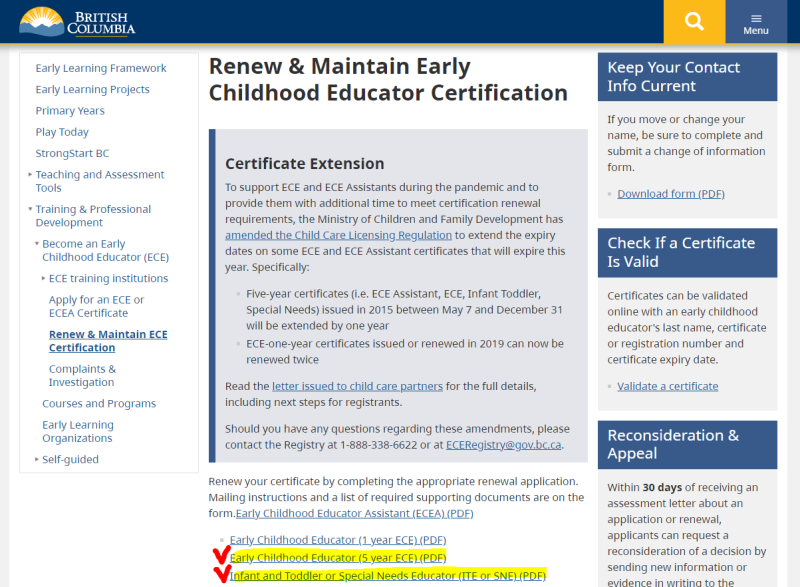
Task: Open the yellow search icon button
Action: pos(694,21)
